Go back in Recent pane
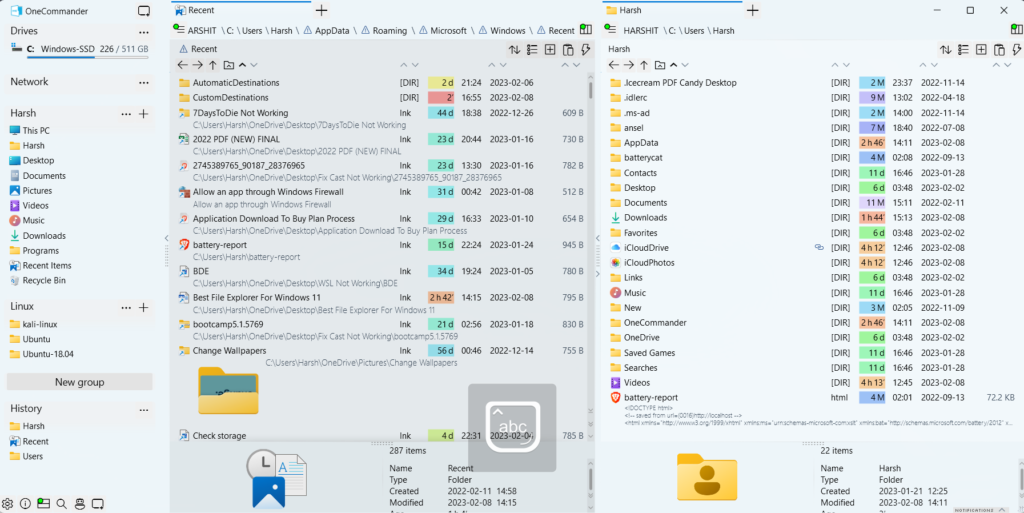Viewport: 1024px width, 513px height. pyautogui.click(x=182, y=65)
